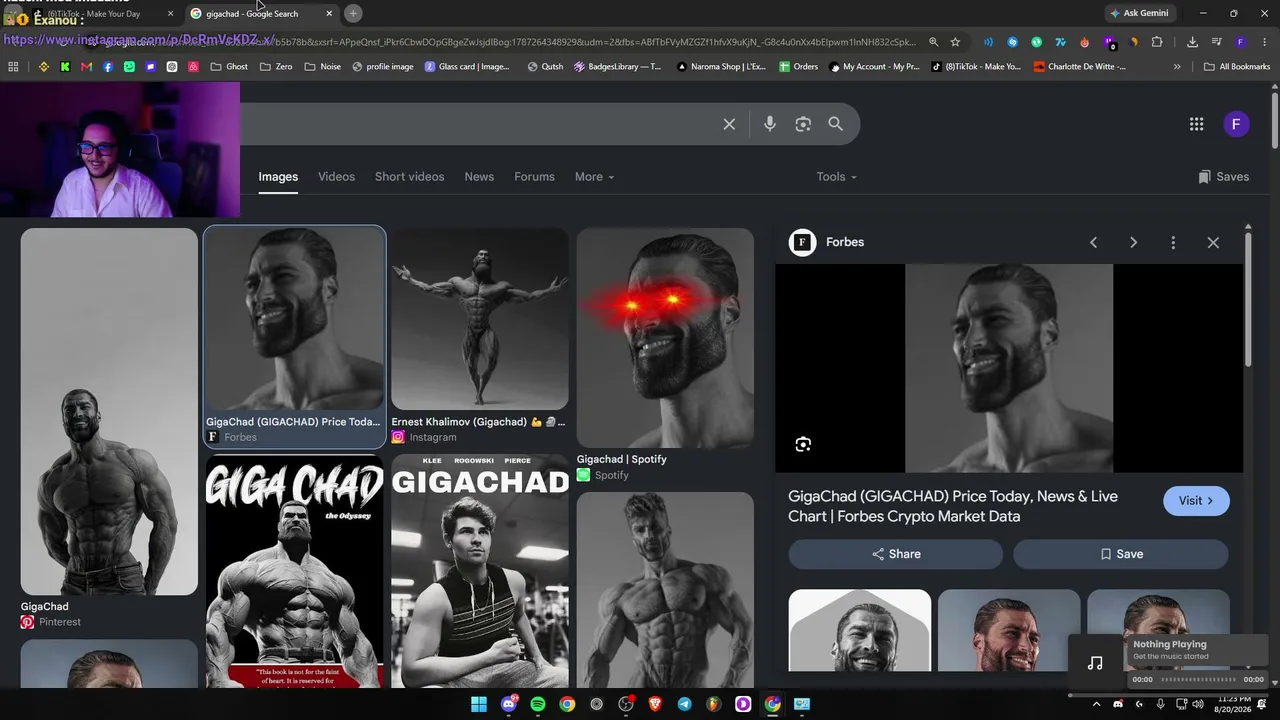
Task: Open more options in the image preview panel
Action: tap(1173, 242)
